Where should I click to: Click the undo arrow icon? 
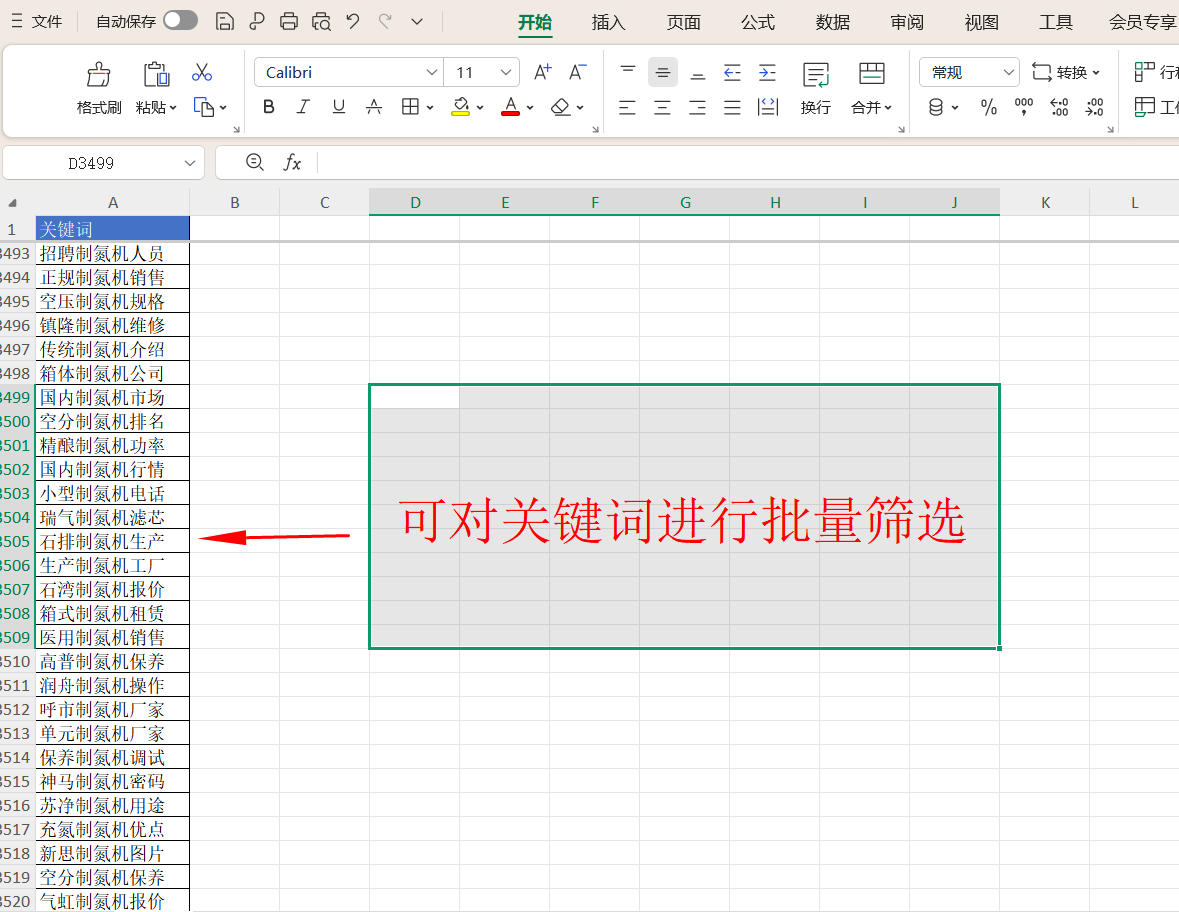coord(353,21)
